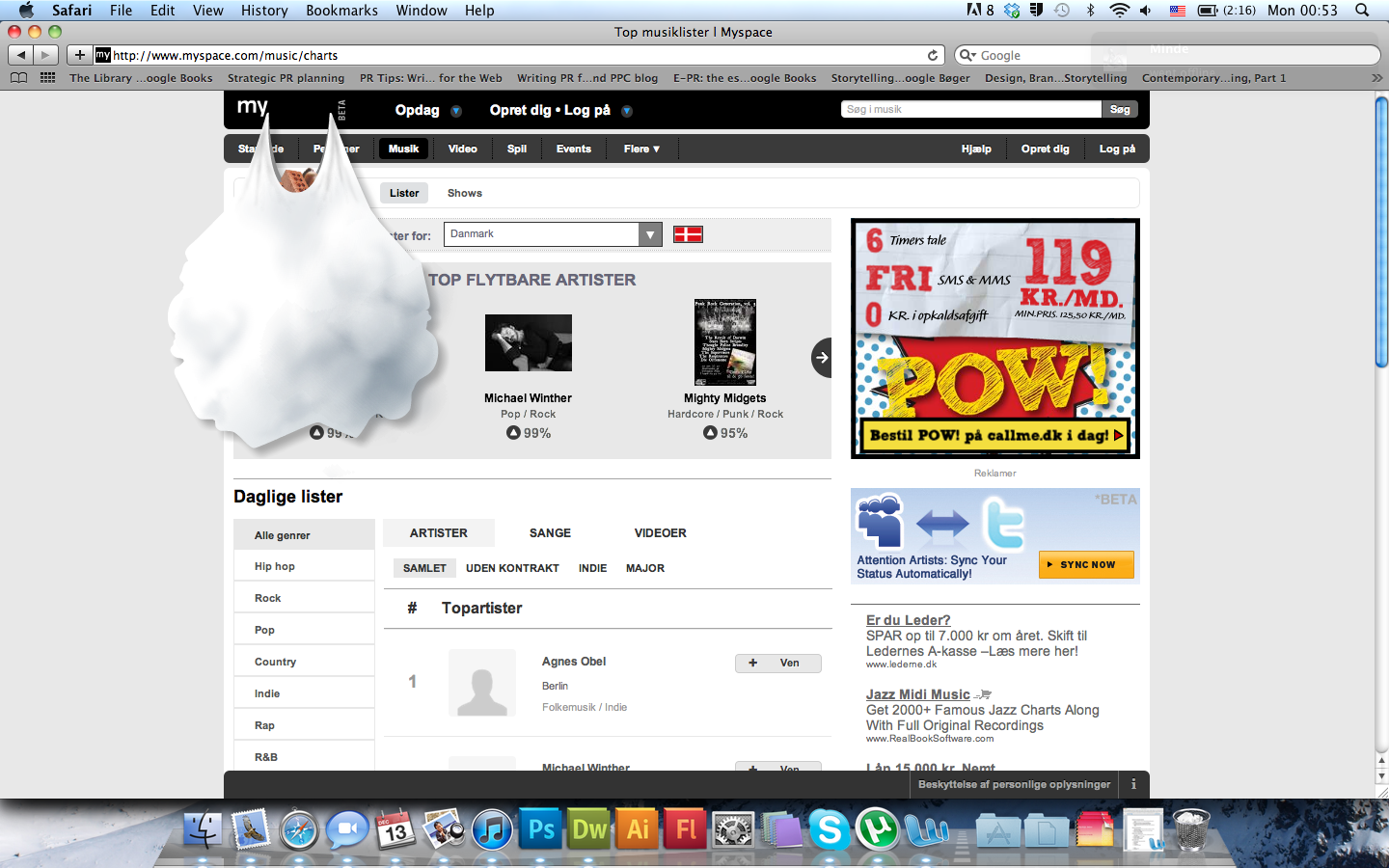Choose R&B genre in sidebar
The height and width of the screenshot is (868, 1389).
click(304, 757)
